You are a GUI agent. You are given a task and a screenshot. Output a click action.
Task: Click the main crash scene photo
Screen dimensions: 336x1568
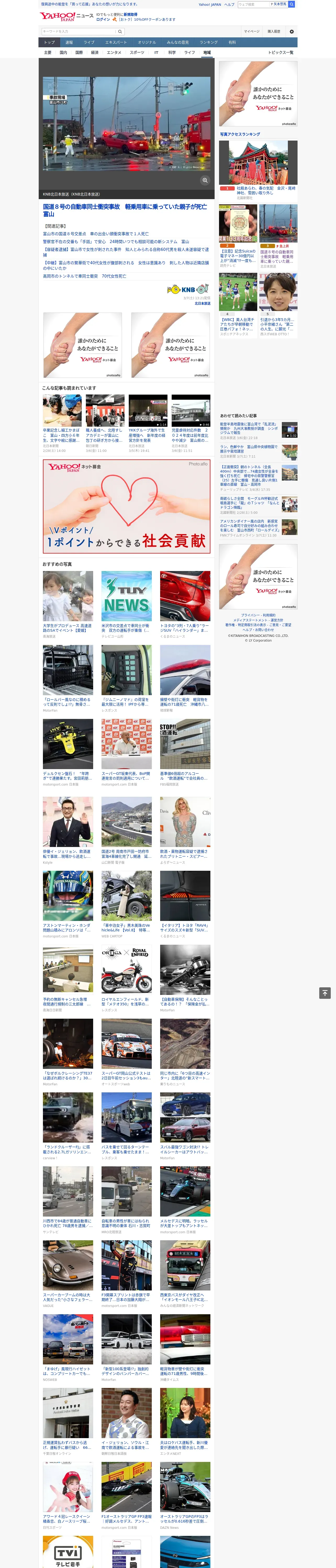(x=126, y=124)
